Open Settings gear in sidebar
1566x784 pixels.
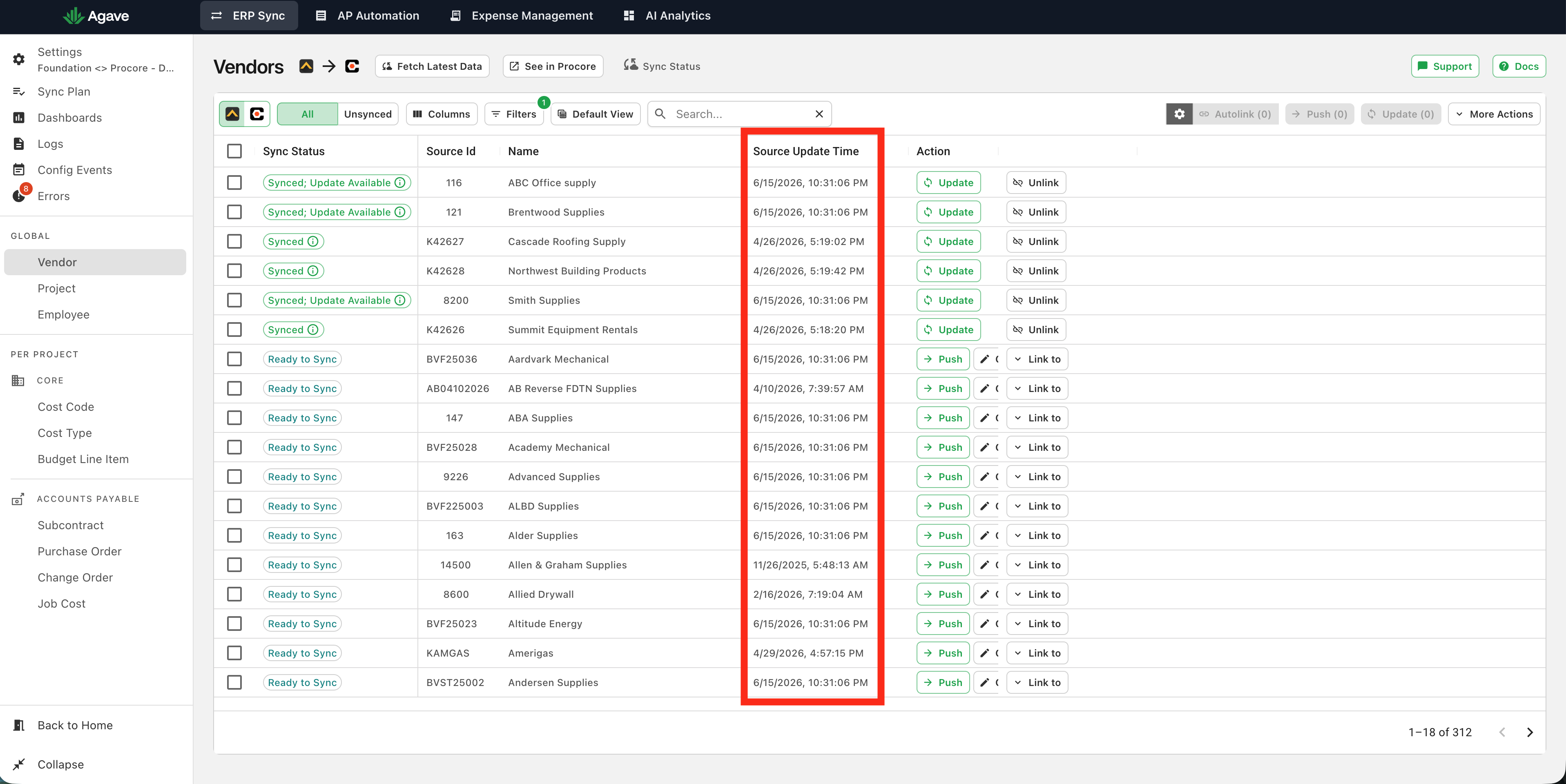[19, 59]
